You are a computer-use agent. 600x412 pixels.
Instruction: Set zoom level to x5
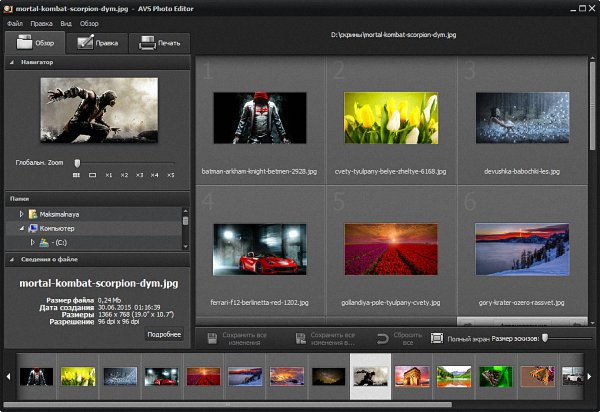[170, 175]
